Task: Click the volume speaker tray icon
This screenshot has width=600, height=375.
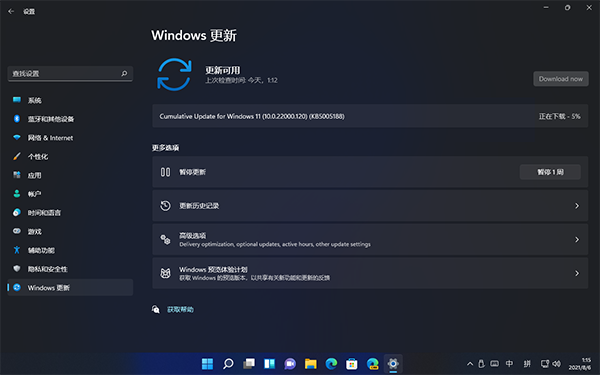Action: coord(557,364)
